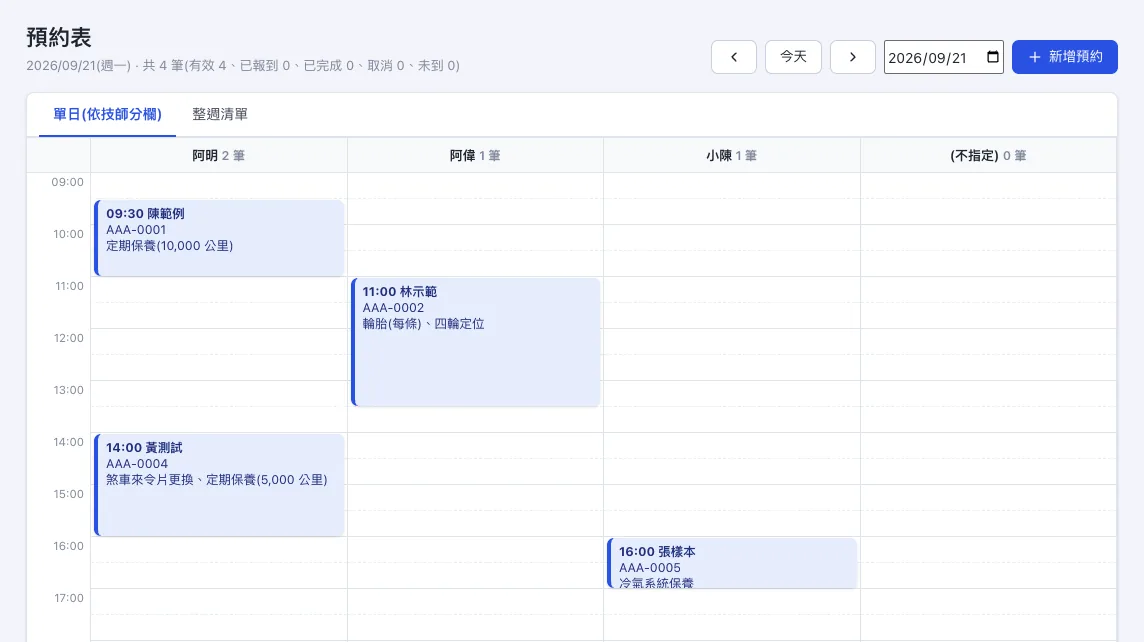The height and width of the screenshot is (642, 1144).
Task: Click plate number AAA-0005
Action: pyautogui.click(x=649, y=568)
